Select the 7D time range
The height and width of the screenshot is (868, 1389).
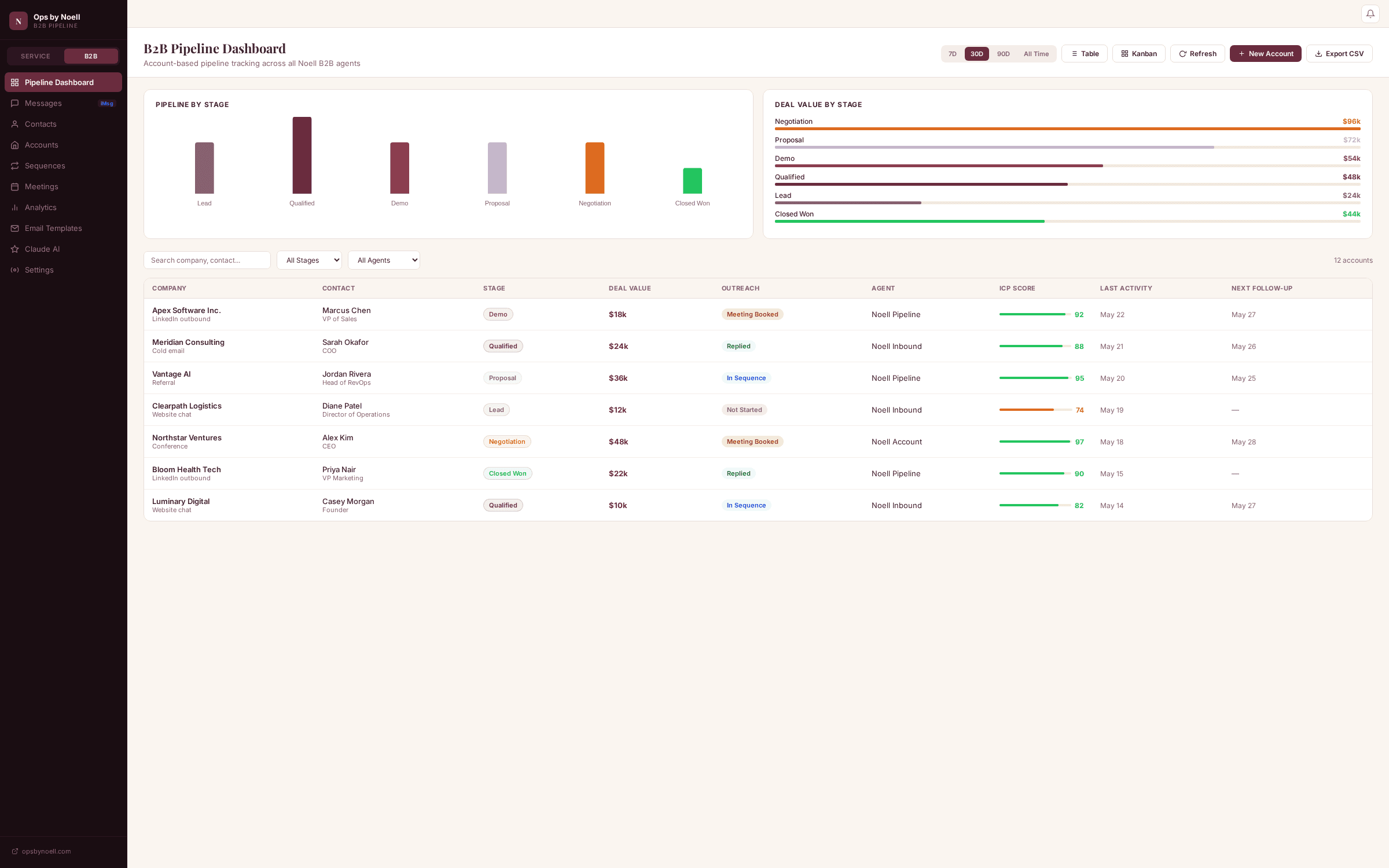tap(953, 54)
